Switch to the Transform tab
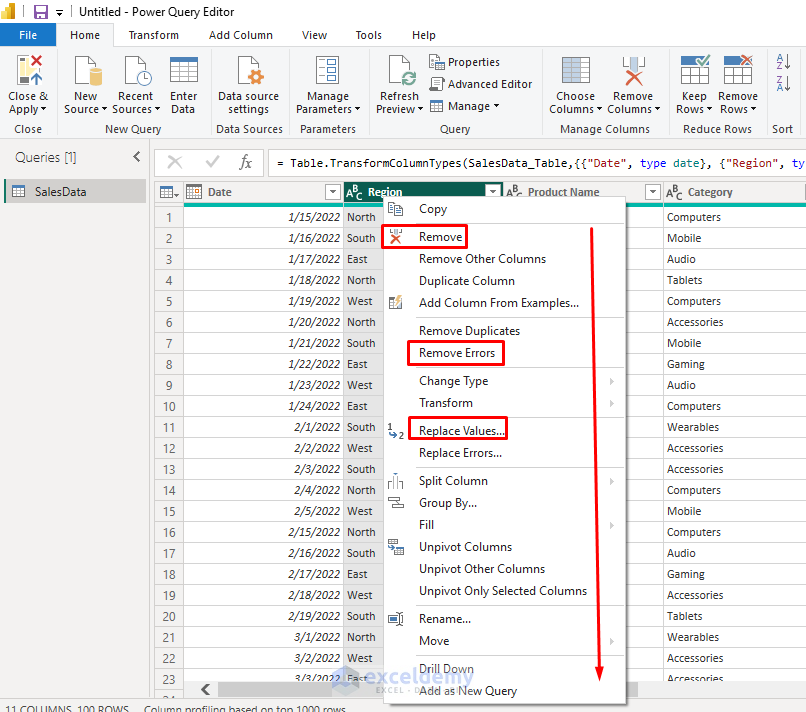 pyautogui.click(x=154, y=35)
